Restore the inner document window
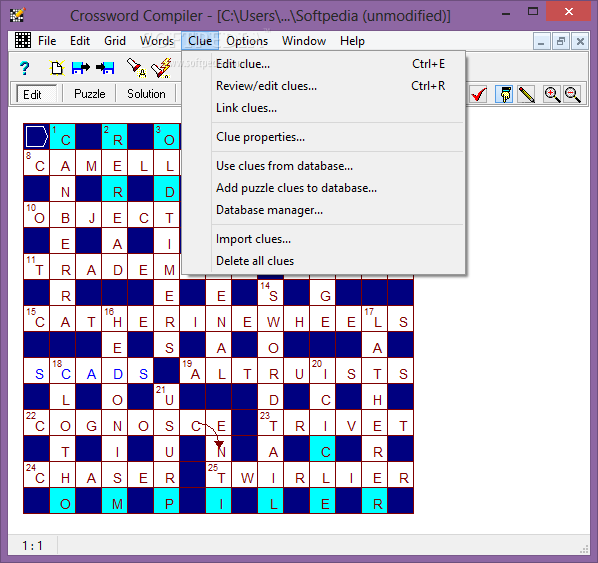 point(561,41)
